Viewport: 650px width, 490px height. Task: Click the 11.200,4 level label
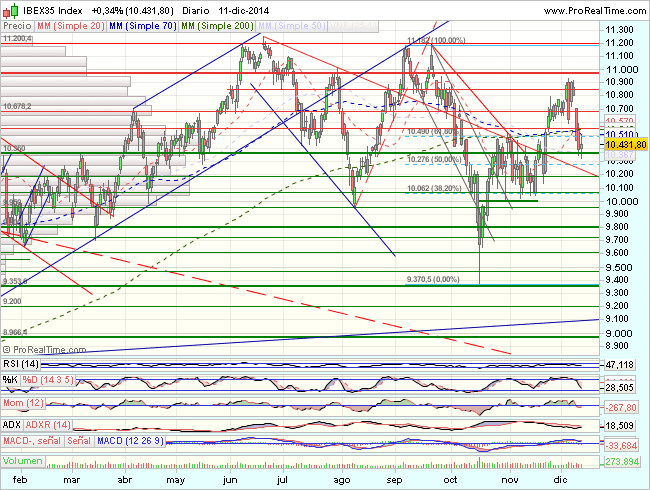coord(17,39)
